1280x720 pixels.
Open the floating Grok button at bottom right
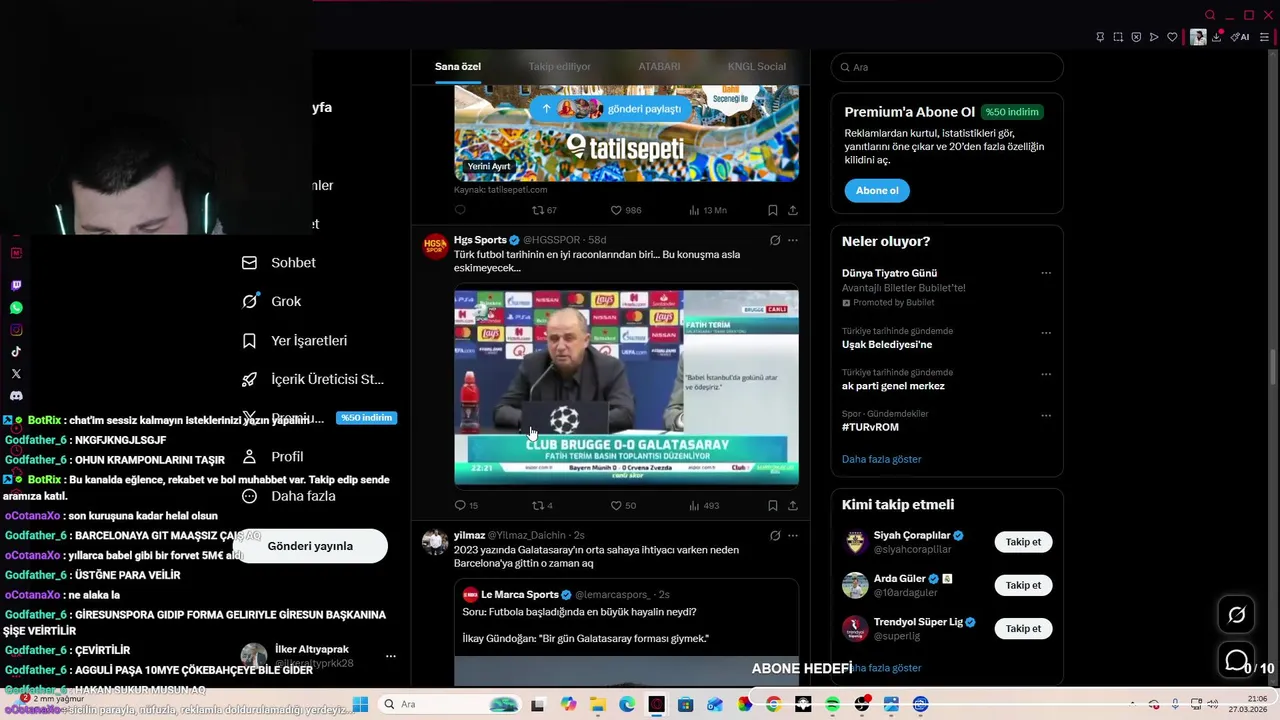(1236, 614)
